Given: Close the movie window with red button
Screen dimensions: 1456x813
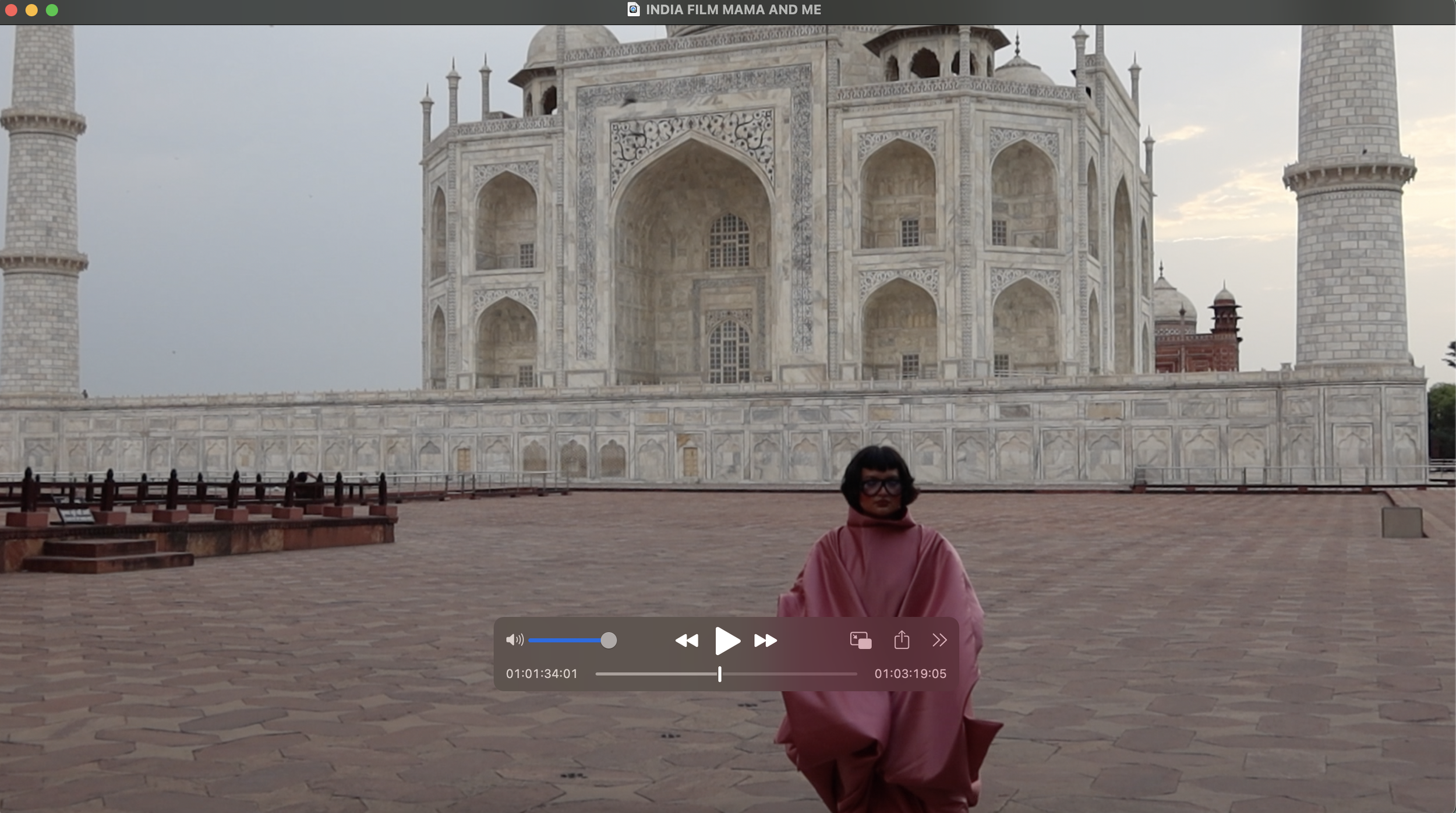Looking at the screenshot, I should 11,10.
